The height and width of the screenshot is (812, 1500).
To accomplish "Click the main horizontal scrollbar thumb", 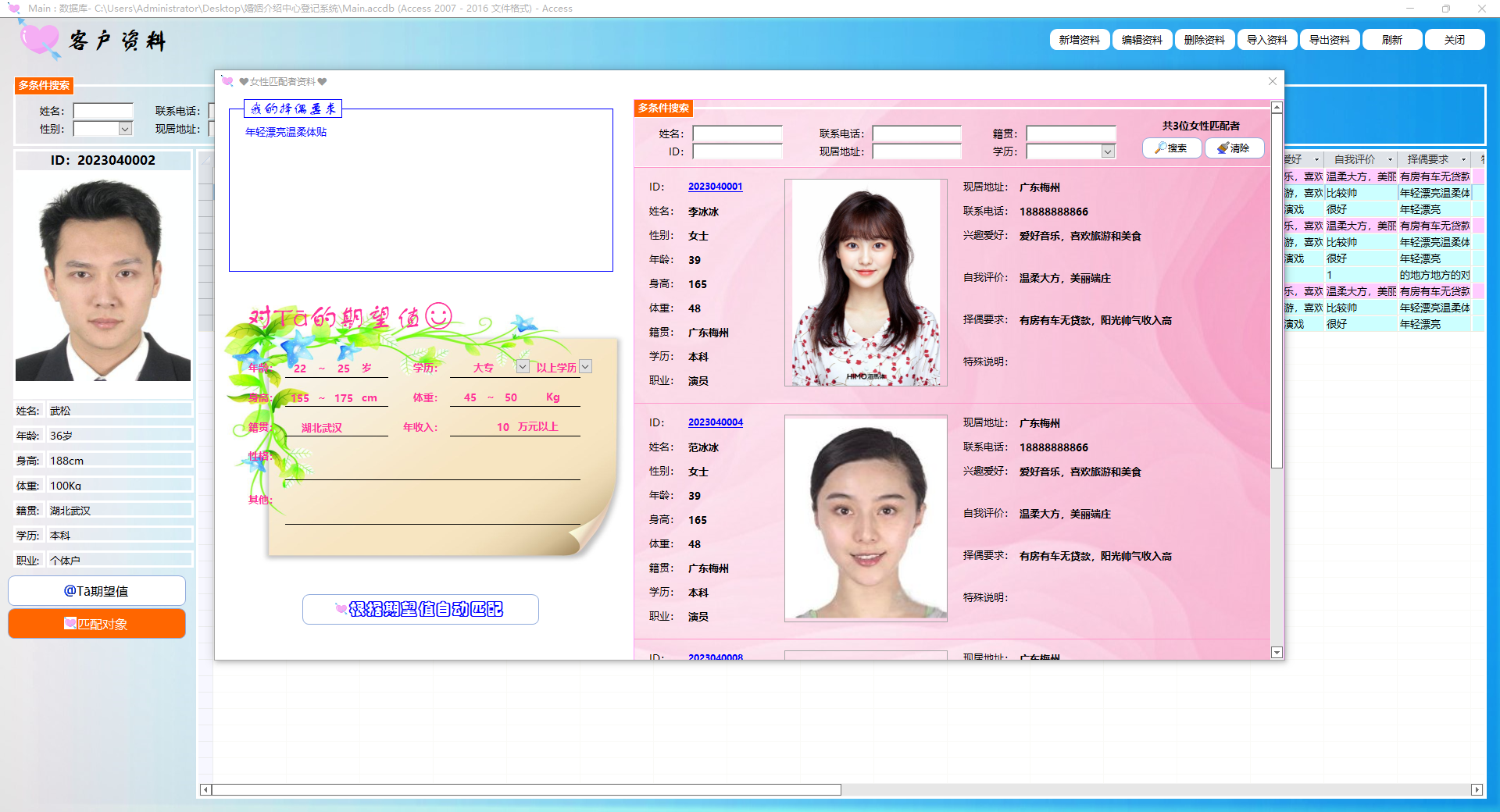I will click(527, 789).
